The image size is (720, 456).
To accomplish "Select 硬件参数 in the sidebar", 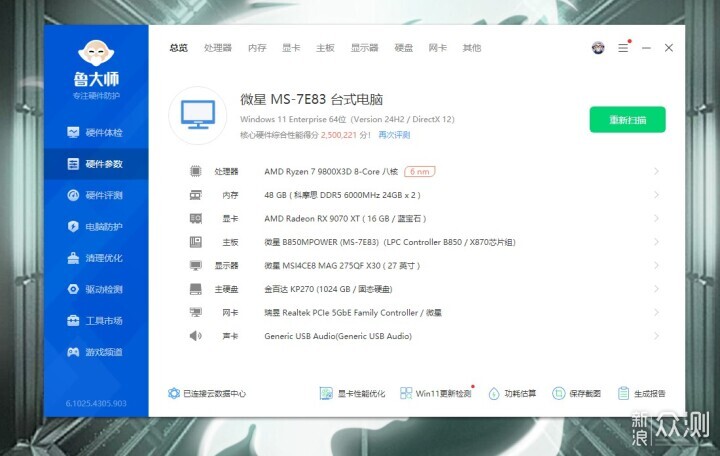I will pyautogui.click(x=95, y=164).
